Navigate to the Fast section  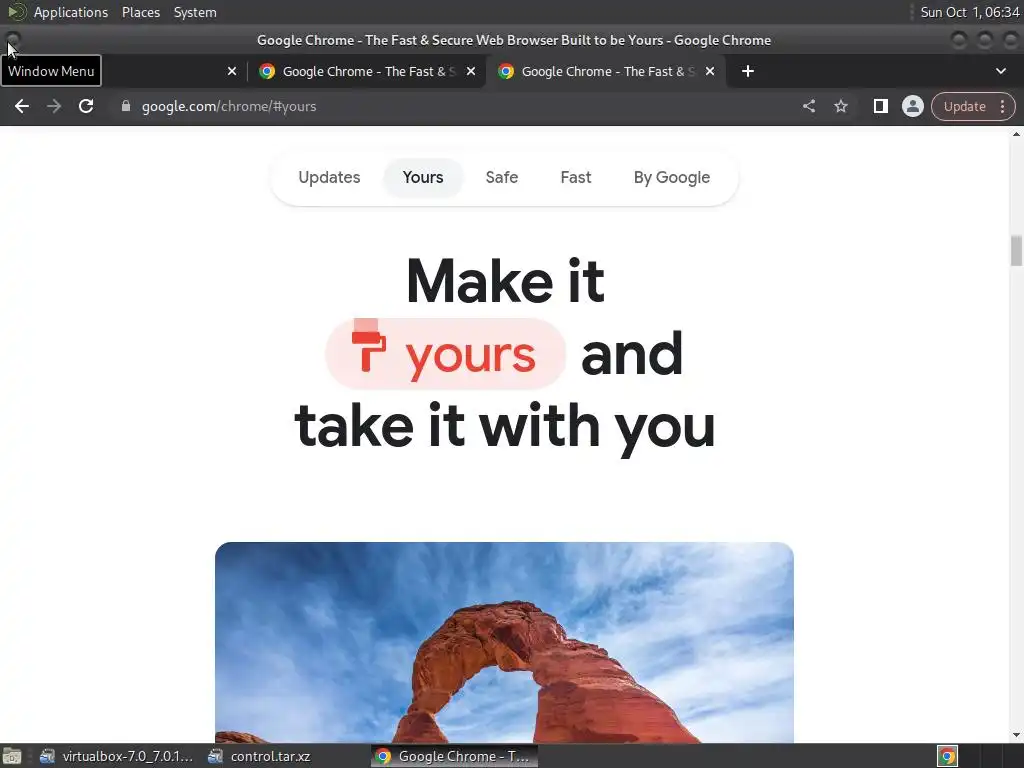pyautogui.click(x=575, y=178)
